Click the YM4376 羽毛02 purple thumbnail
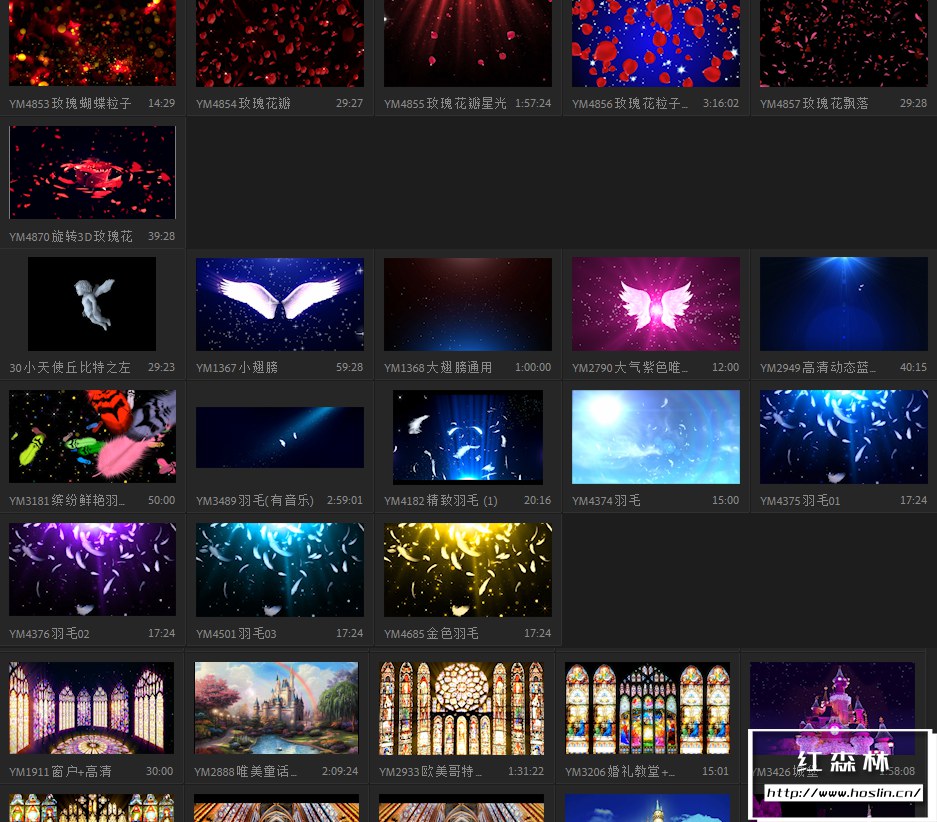 (92, 569)
